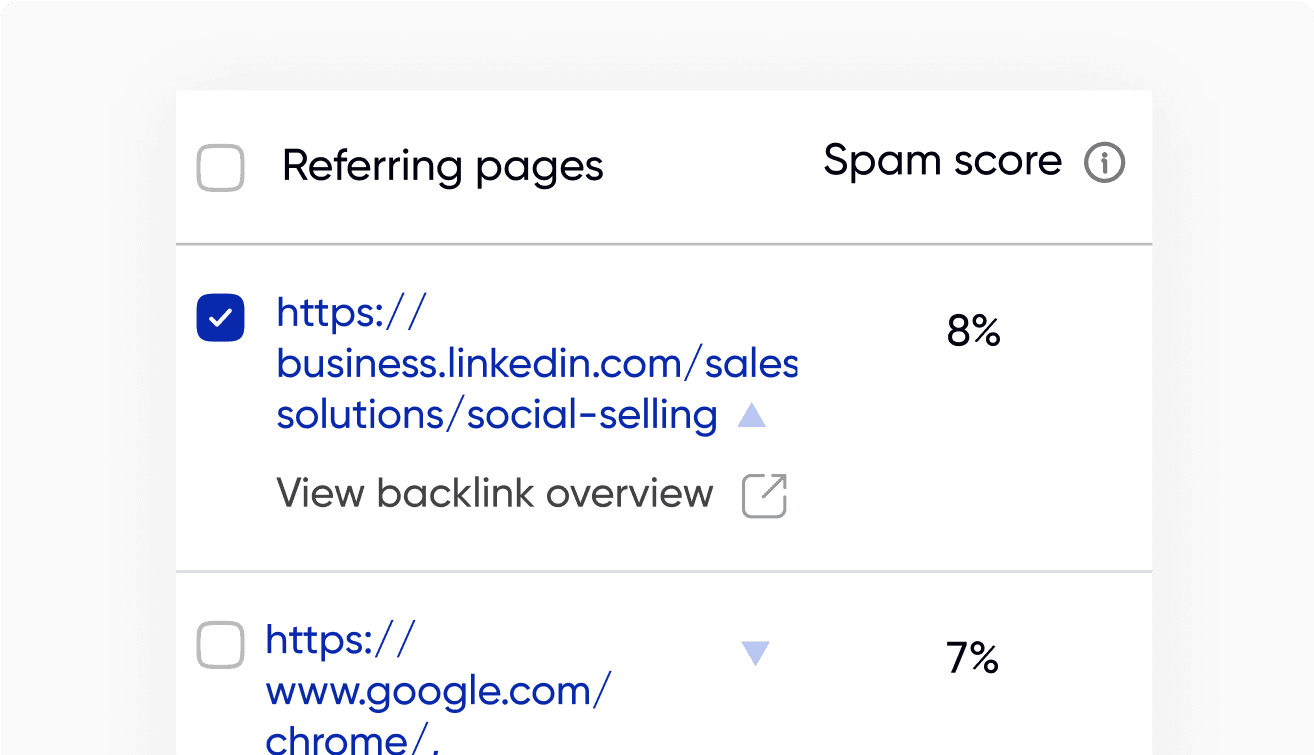Check the Google Chrome referring page checkbox
Viewport: 1314px width, 755px height.
220,645
